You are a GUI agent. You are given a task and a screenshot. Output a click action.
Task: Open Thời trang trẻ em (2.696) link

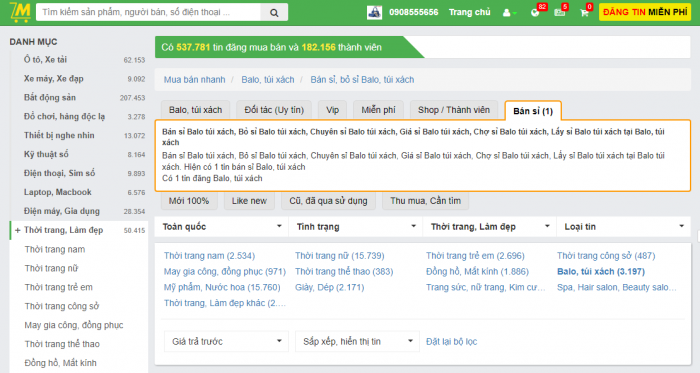pyautogui.click(x=475, y=256)
